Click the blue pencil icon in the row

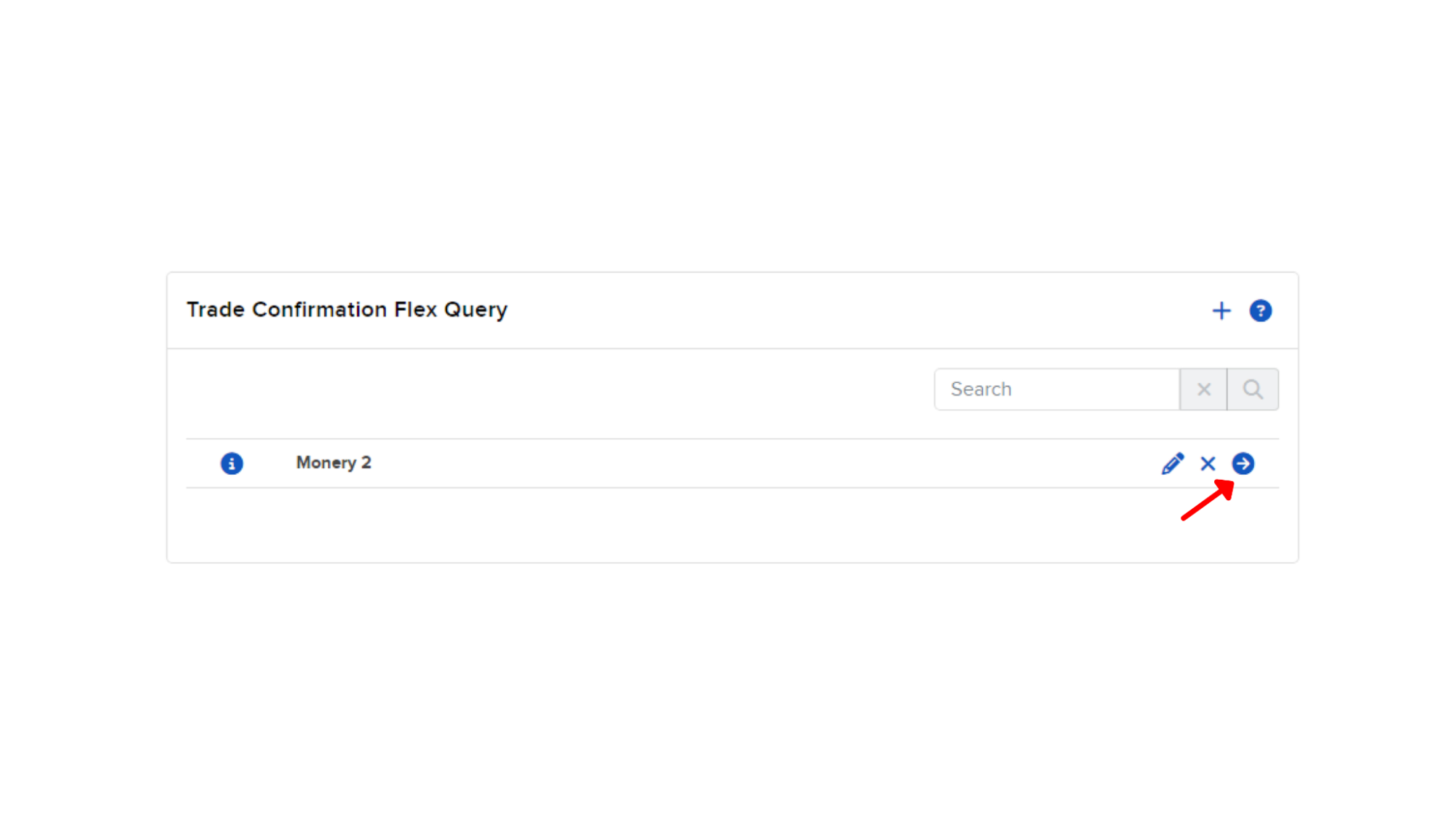(1173, 464)
